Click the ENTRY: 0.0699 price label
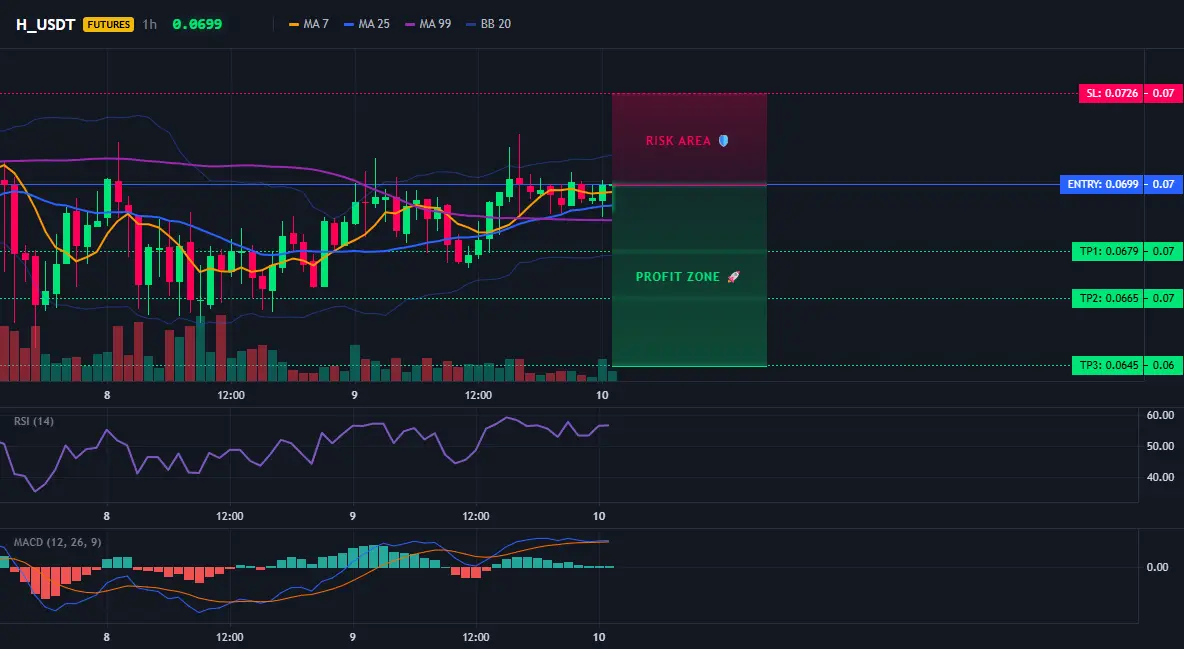 coord(1102,184)
